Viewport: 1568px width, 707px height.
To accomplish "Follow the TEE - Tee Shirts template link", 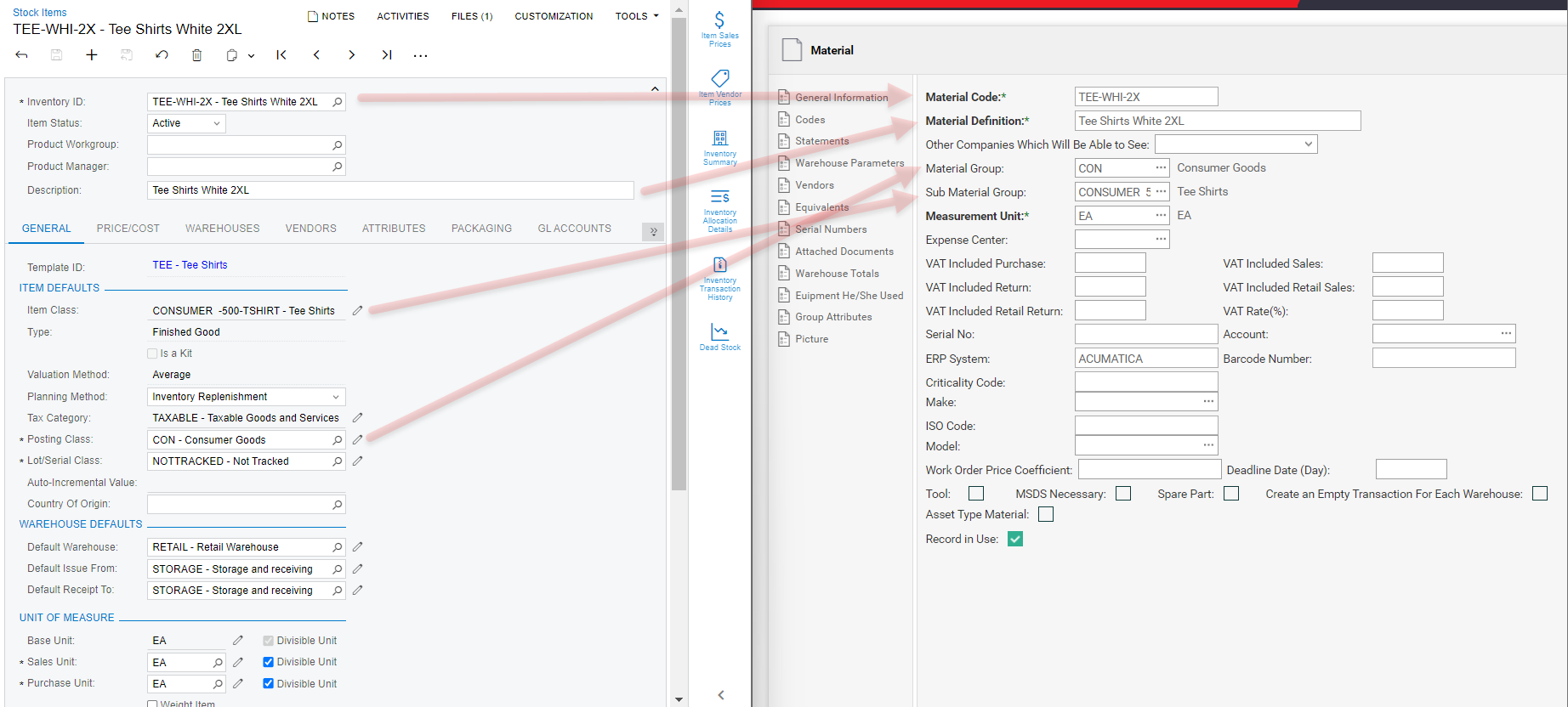I will tap(190, 265).
